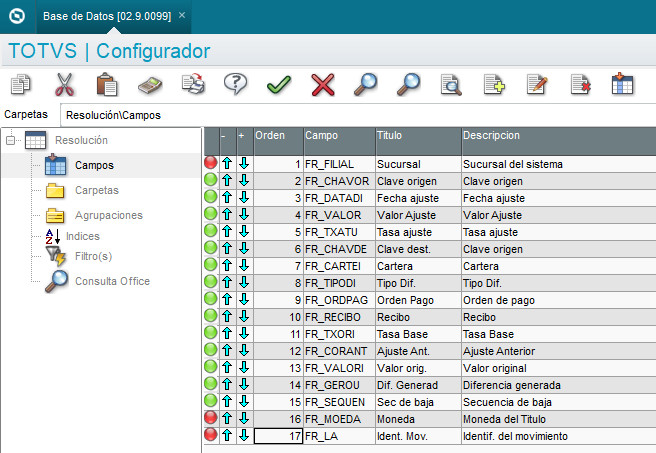This screenshot has width=656, height=453.
Task: Select the 'Moneda del Titulo' description cell
Action: coord(559,419)
